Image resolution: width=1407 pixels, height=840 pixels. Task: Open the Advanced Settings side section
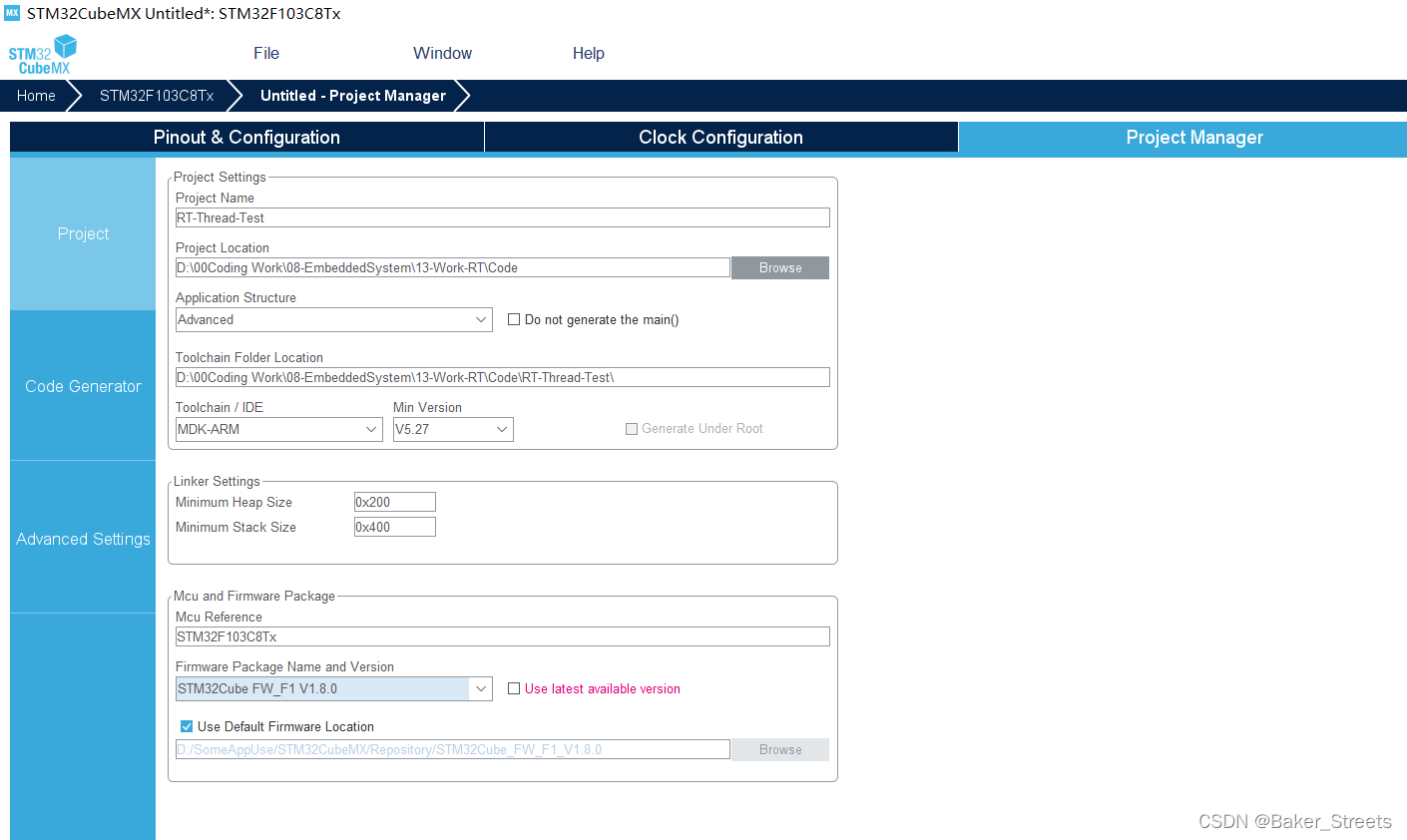(x=83, y=539)
